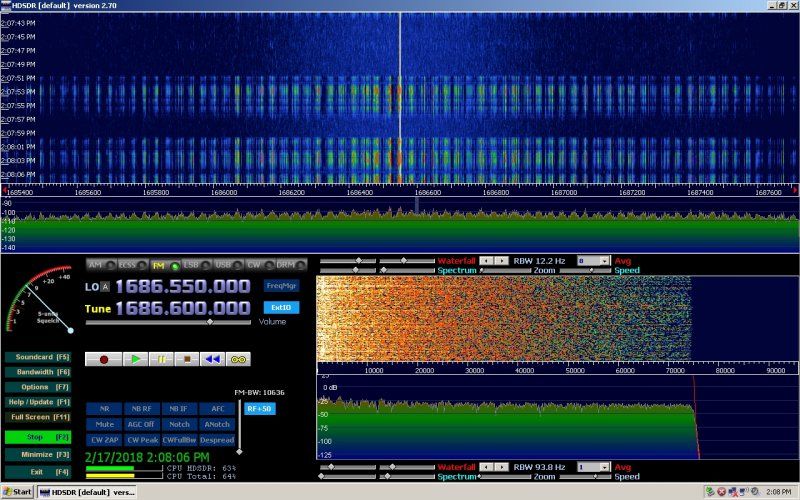
Task: Click the ExtIO button
Action: pos(281,308)
